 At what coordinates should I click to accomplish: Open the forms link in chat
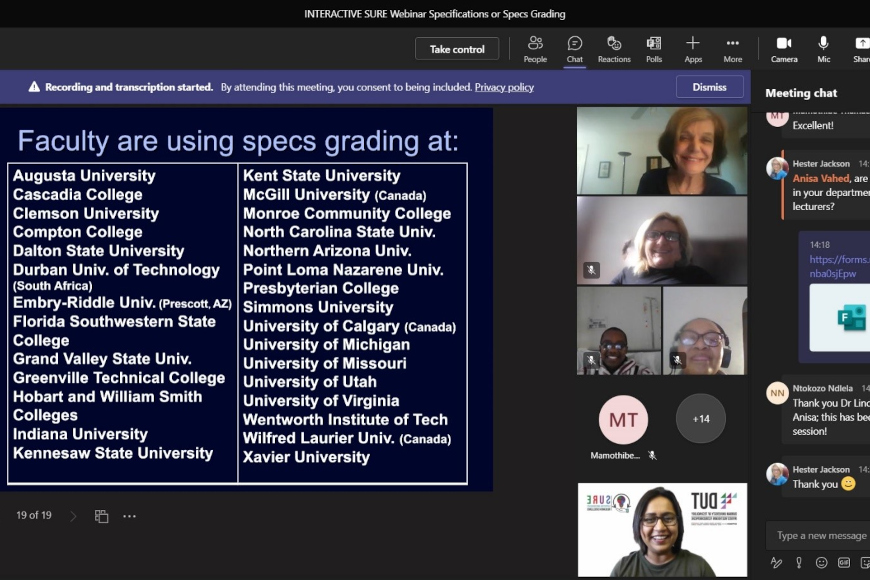(839, 266)
